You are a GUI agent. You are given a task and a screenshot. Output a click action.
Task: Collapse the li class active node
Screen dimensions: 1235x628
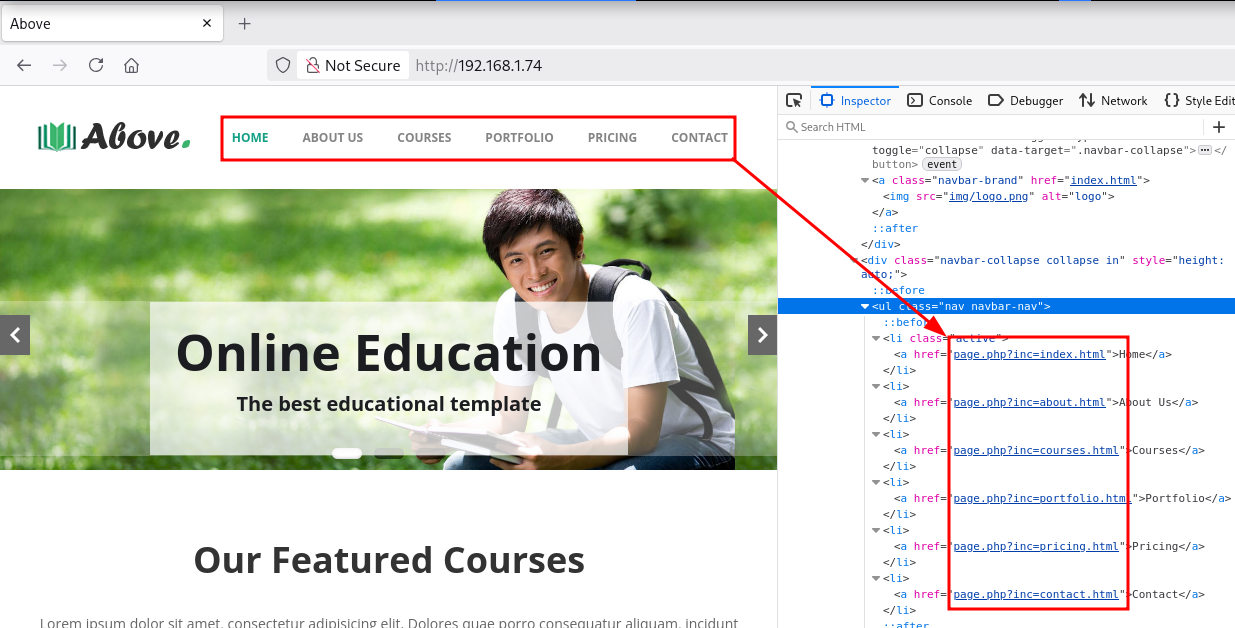tap(876, 339)
